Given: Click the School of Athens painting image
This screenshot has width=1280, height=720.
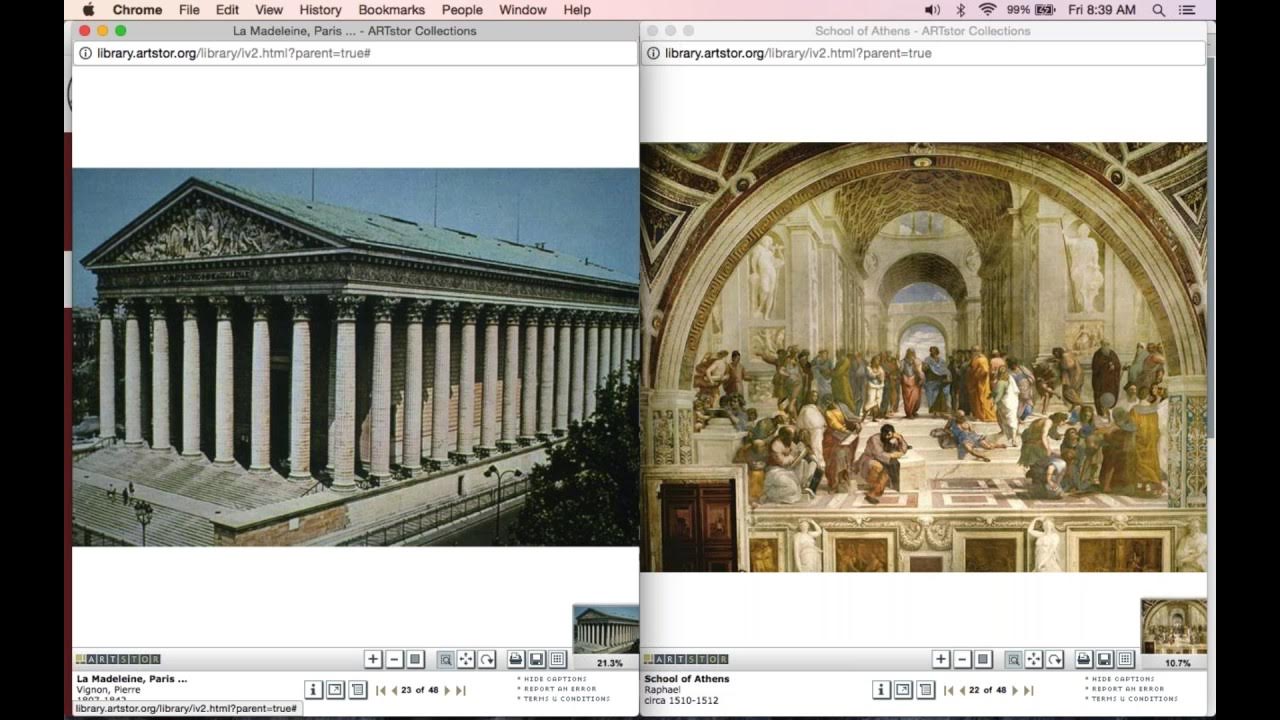Looking at the screenshot, I should tap(923, 357).
